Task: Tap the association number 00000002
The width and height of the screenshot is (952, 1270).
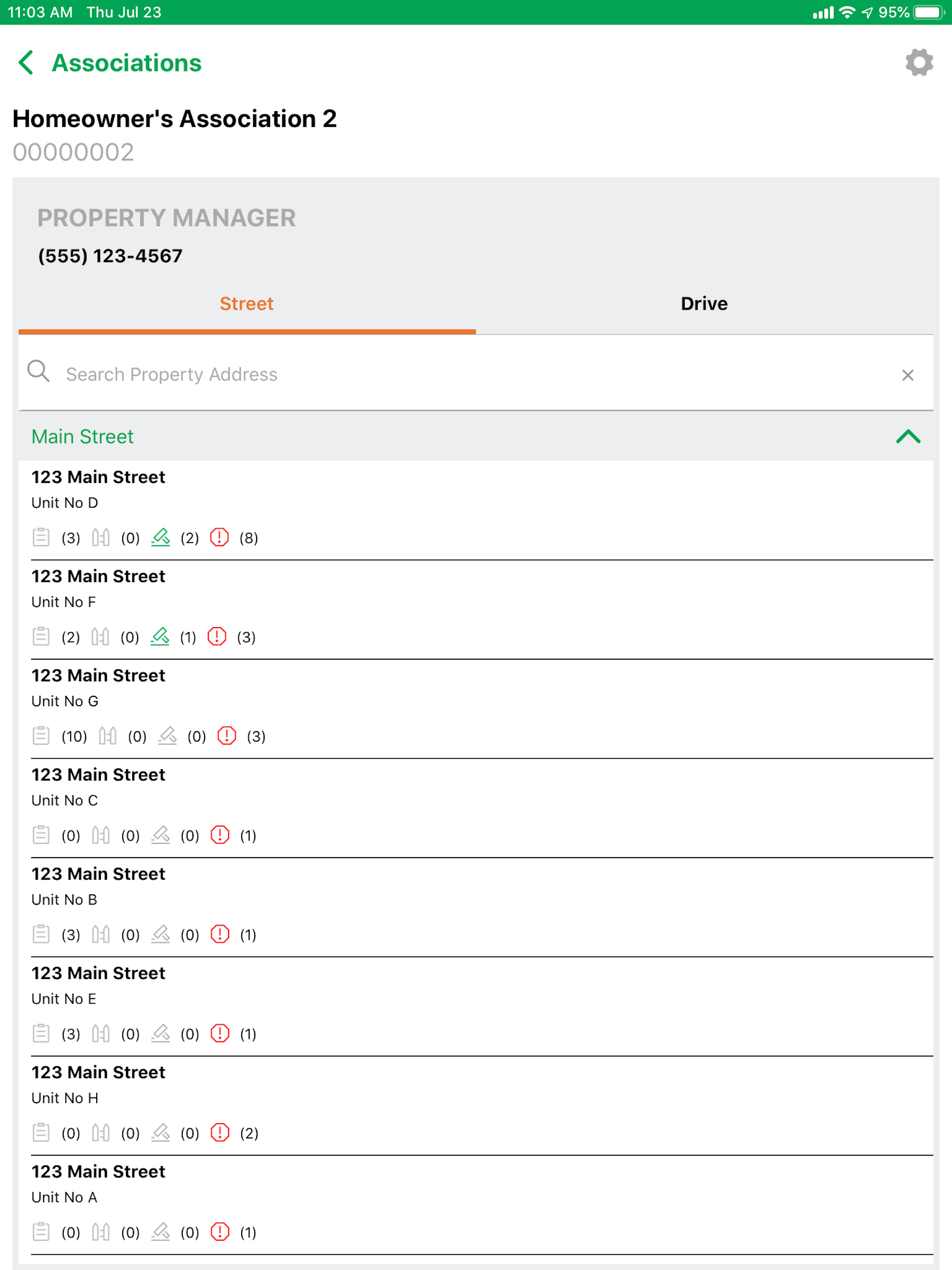Action: coord(73,152)
